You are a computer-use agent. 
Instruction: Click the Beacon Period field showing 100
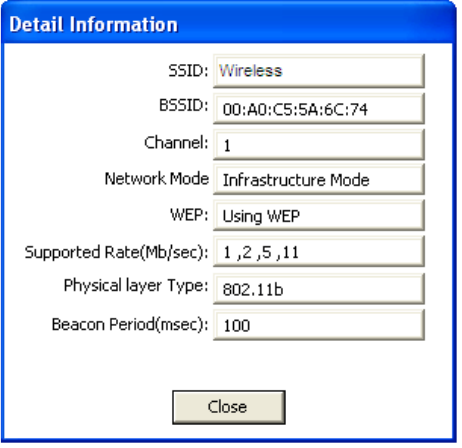tap(319, 325)
